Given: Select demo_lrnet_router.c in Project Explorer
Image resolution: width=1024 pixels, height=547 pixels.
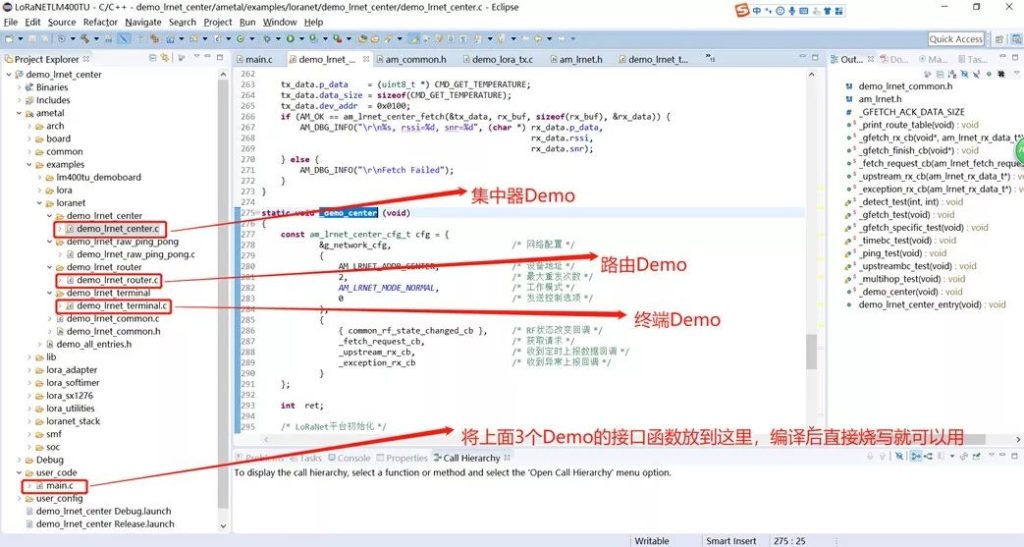Looking at the screenshot, I should tap(117, 280).
